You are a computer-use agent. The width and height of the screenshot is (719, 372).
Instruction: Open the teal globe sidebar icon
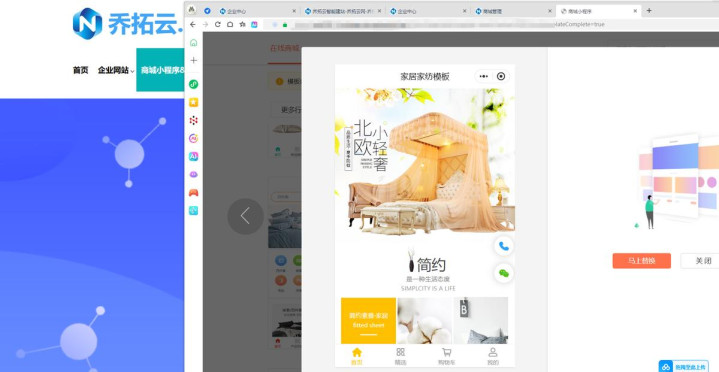pyautogui.click(x=194, y=211)
